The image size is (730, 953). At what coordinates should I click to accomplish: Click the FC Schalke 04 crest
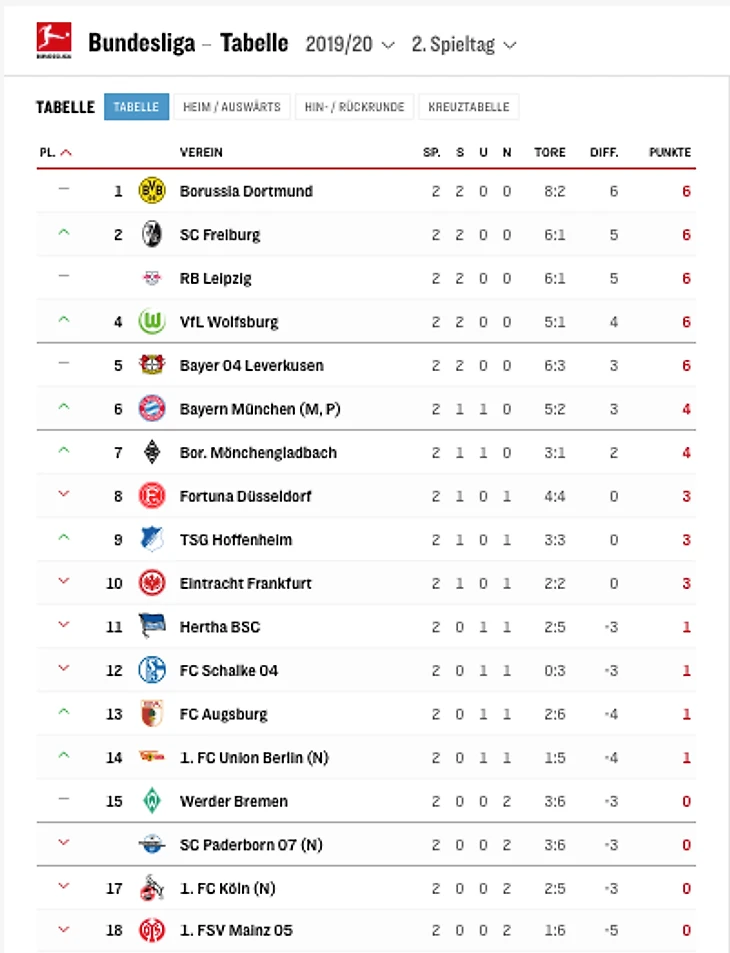pos(151,670)
